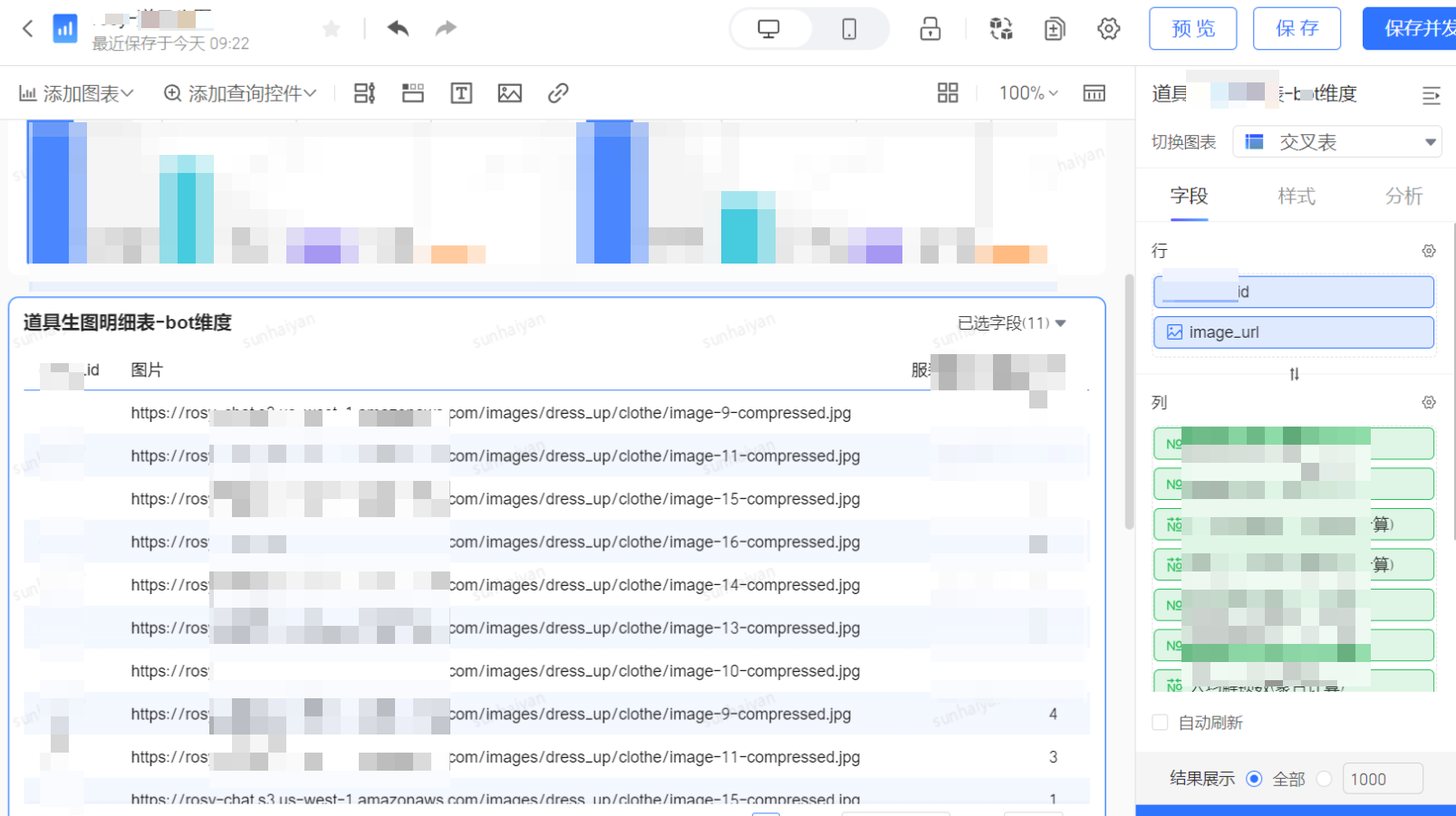Insert a link widget
Viewport: 1456px width, 816px height.
coord(558,93)
